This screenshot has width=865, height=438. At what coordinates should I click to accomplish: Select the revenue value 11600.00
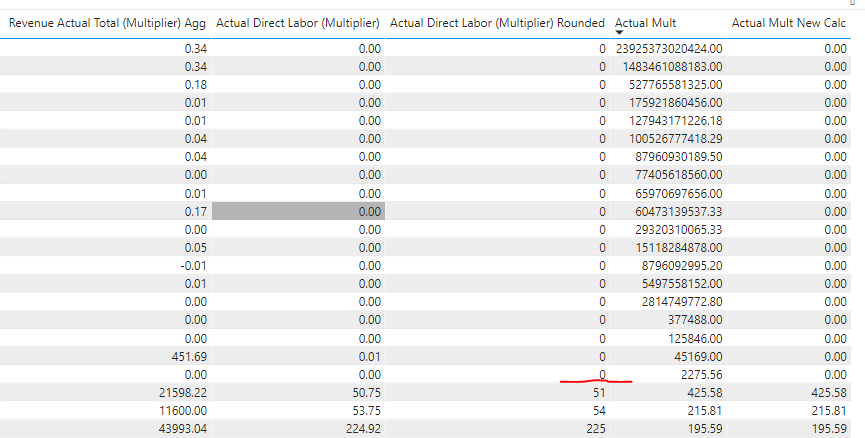coord(183,411)
